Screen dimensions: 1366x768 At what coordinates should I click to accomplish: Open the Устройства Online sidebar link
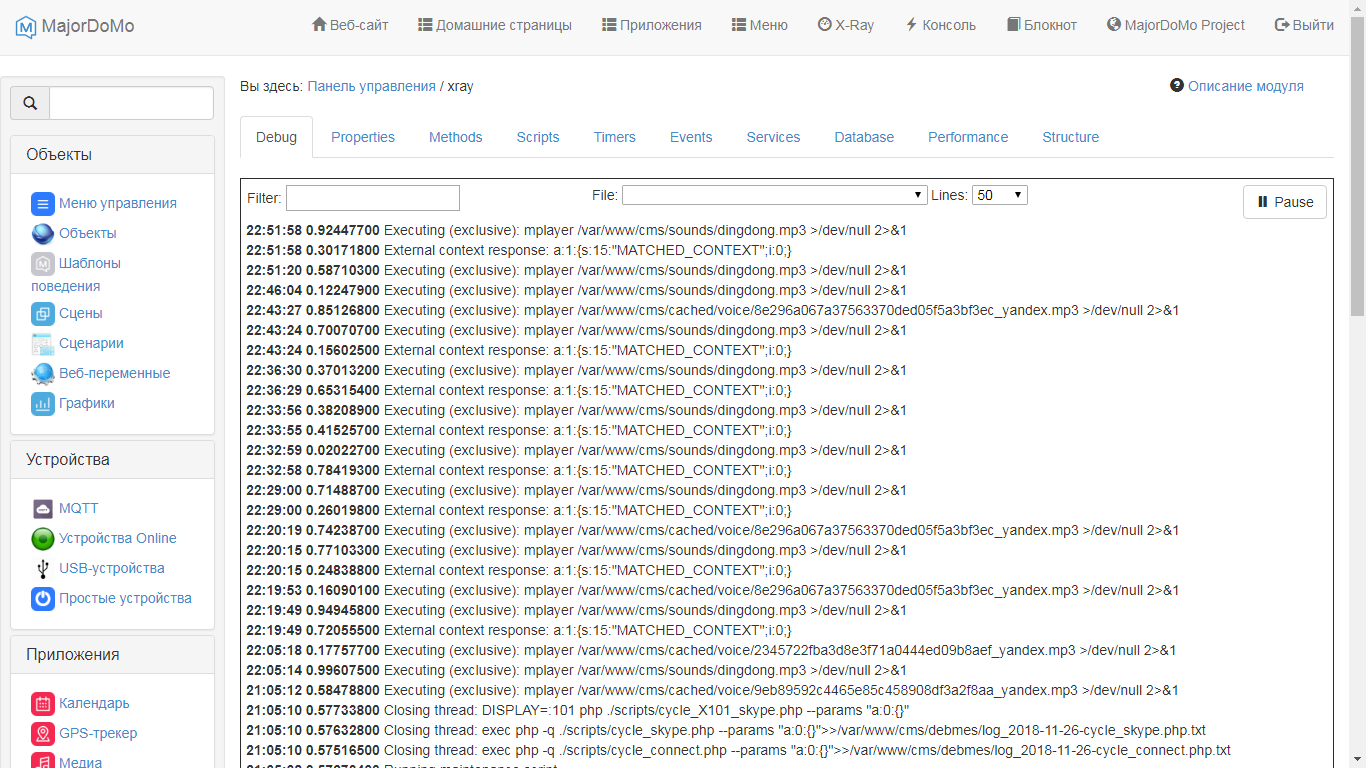(118, 538)
